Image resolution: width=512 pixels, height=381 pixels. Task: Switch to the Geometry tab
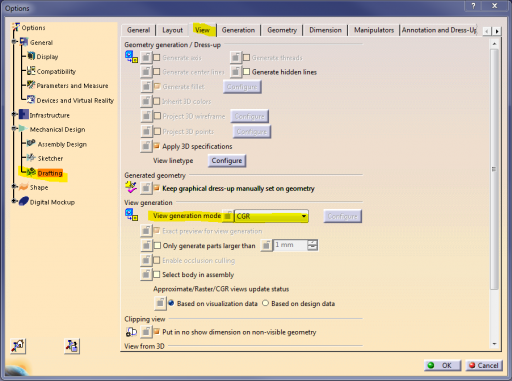pyautogui.click(x=282, y=30)
